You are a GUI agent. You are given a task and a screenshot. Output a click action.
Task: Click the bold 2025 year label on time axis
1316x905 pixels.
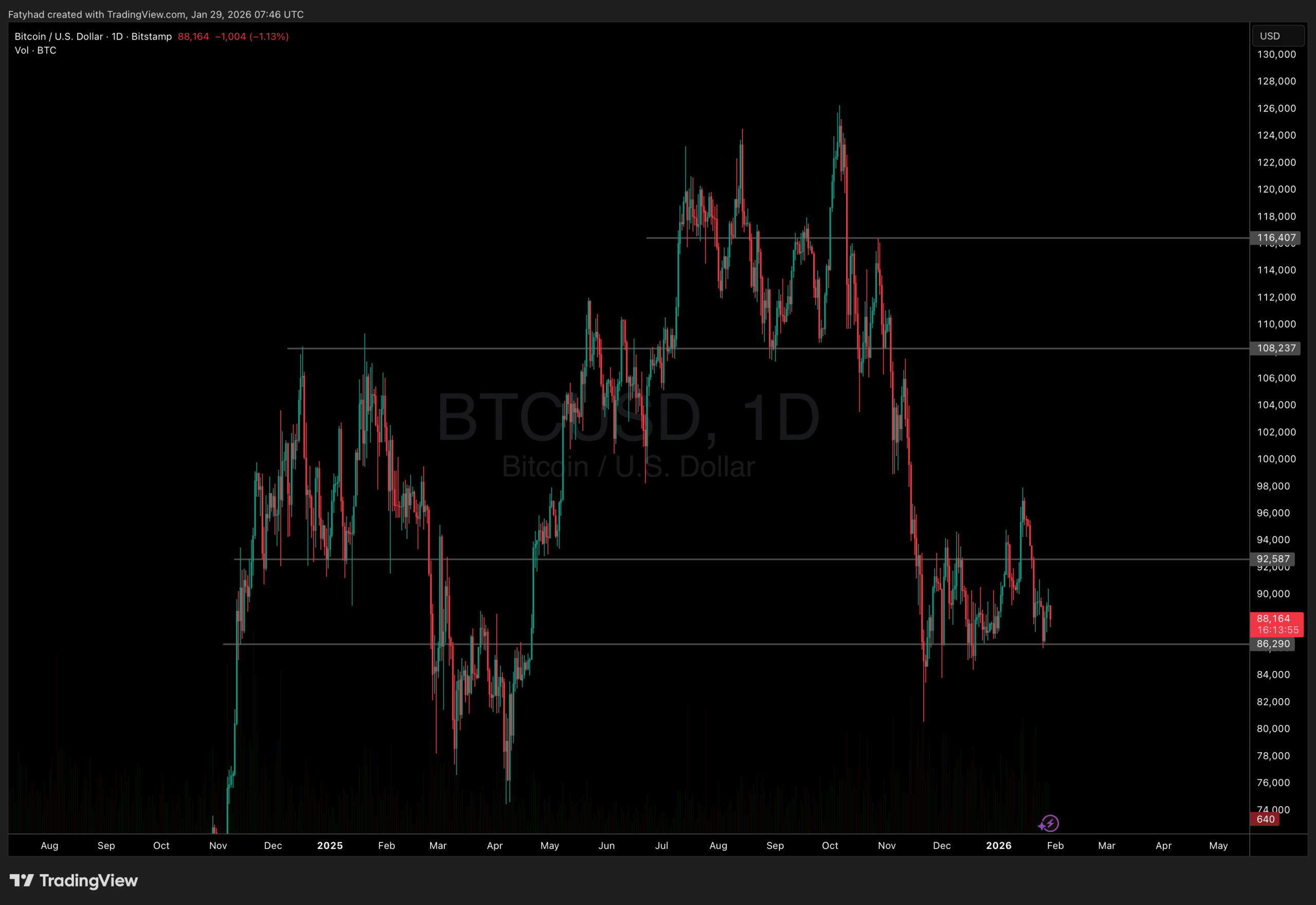[x=330, y=845]
